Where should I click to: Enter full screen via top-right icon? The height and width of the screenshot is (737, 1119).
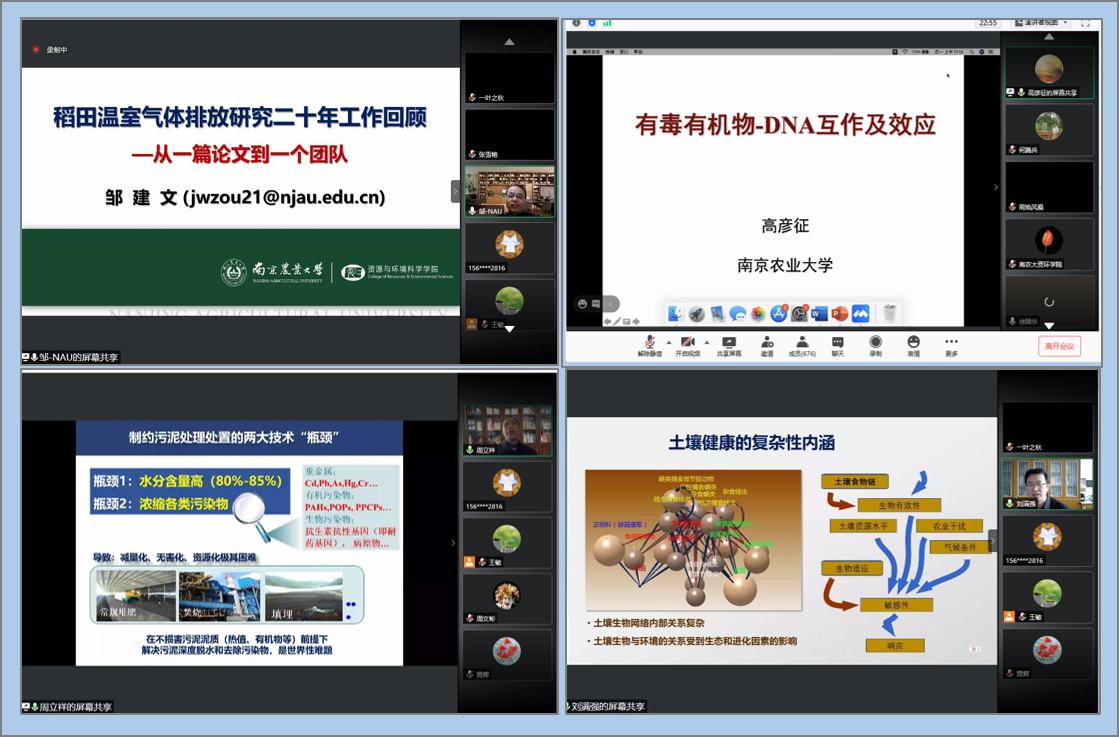(1086, 22)
